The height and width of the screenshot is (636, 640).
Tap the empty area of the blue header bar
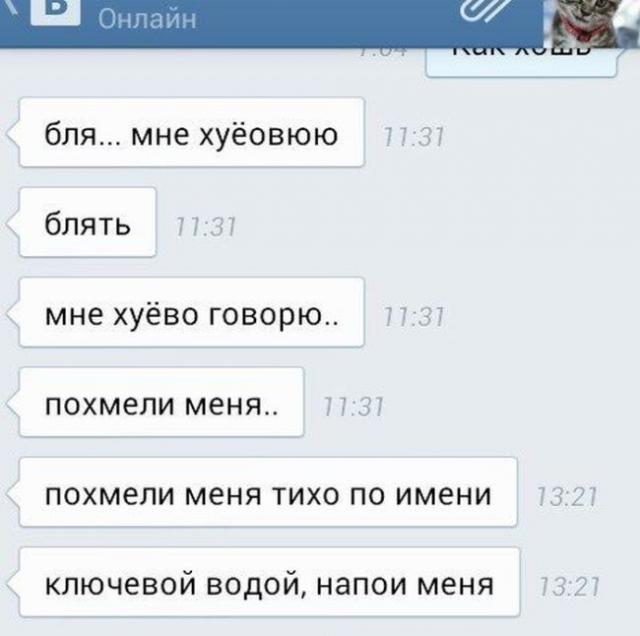tap(327, 22)
